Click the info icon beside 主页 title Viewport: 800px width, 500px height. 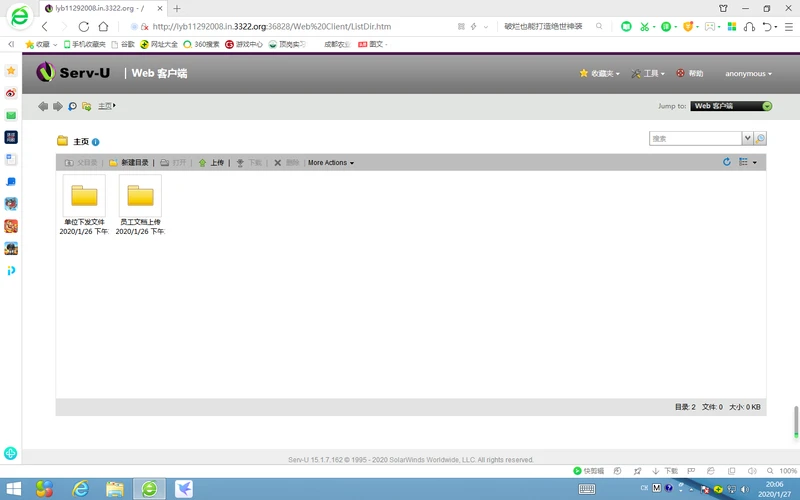95,142
